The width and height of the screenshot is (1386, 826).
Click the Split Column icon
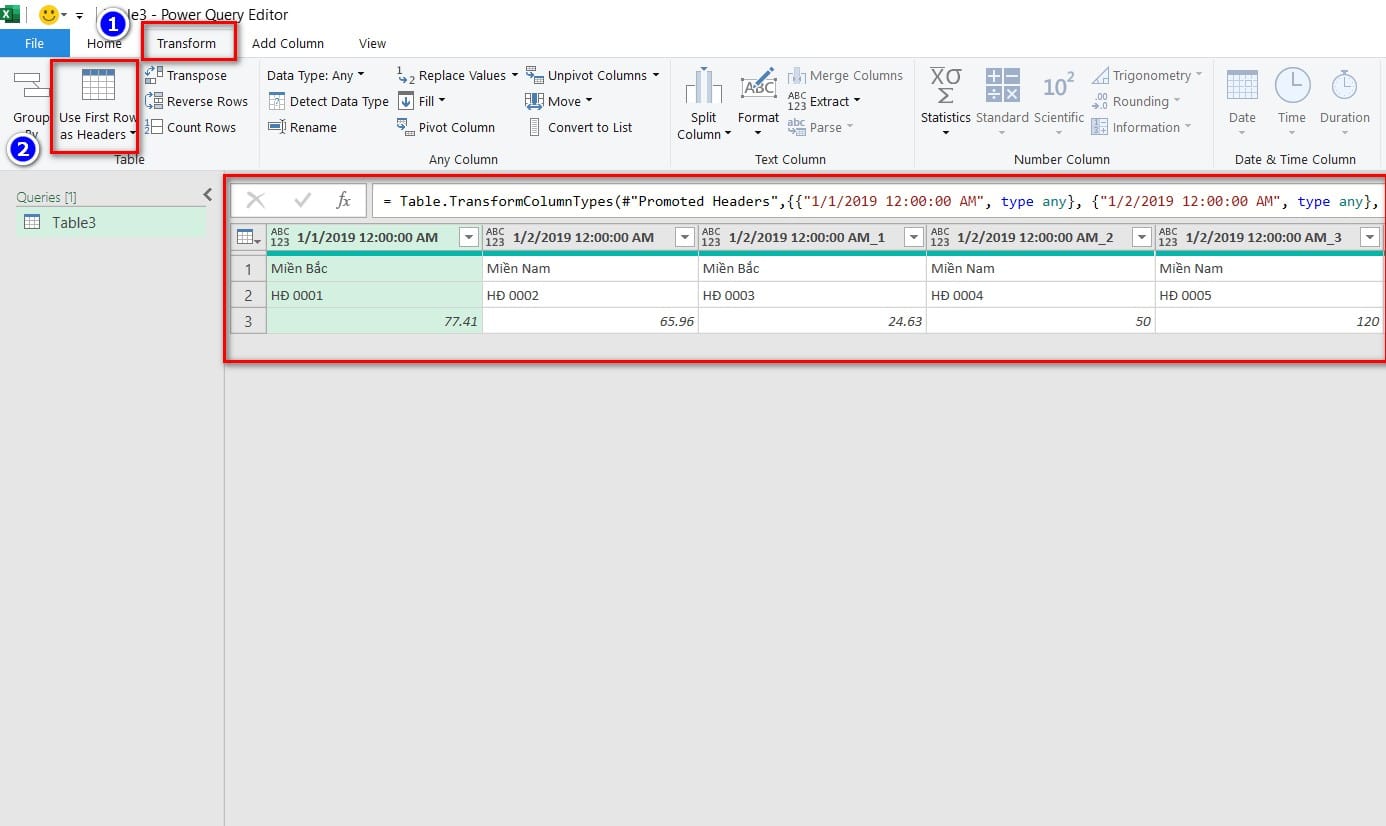(704, 87)
